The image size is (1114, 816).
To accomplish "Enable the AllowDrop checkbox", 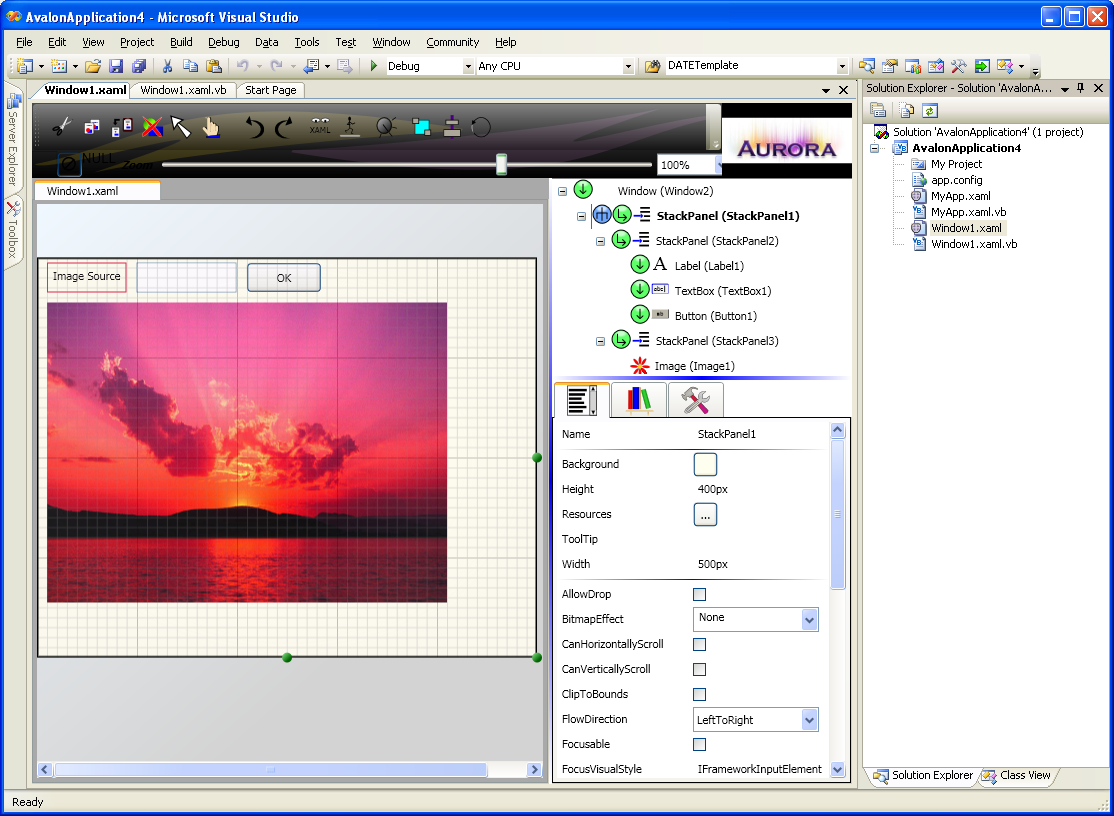I will pos(700,595).
